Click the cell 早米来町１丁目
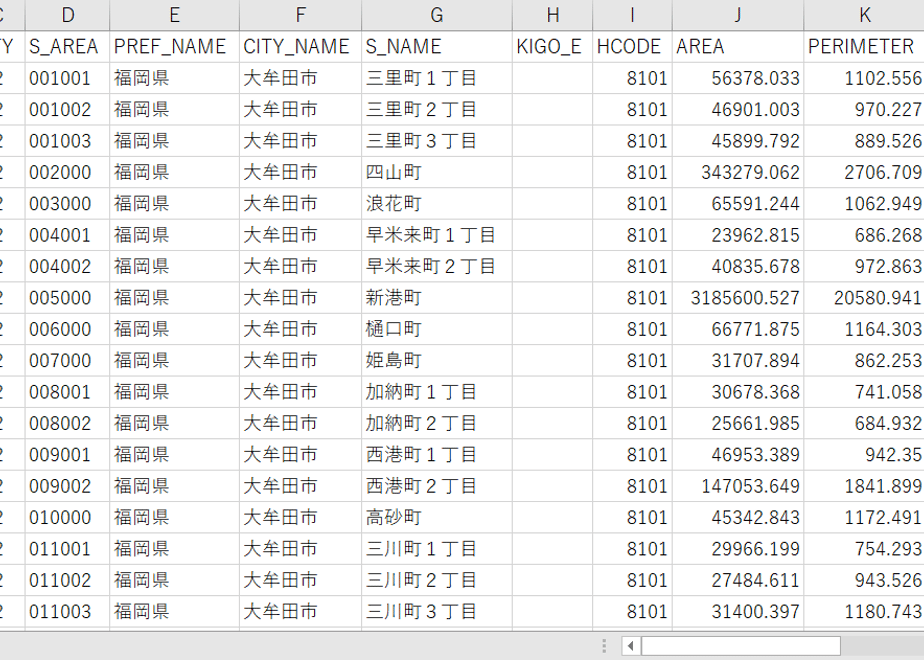This screenshot has width=924, height=660. click(437, 235)
